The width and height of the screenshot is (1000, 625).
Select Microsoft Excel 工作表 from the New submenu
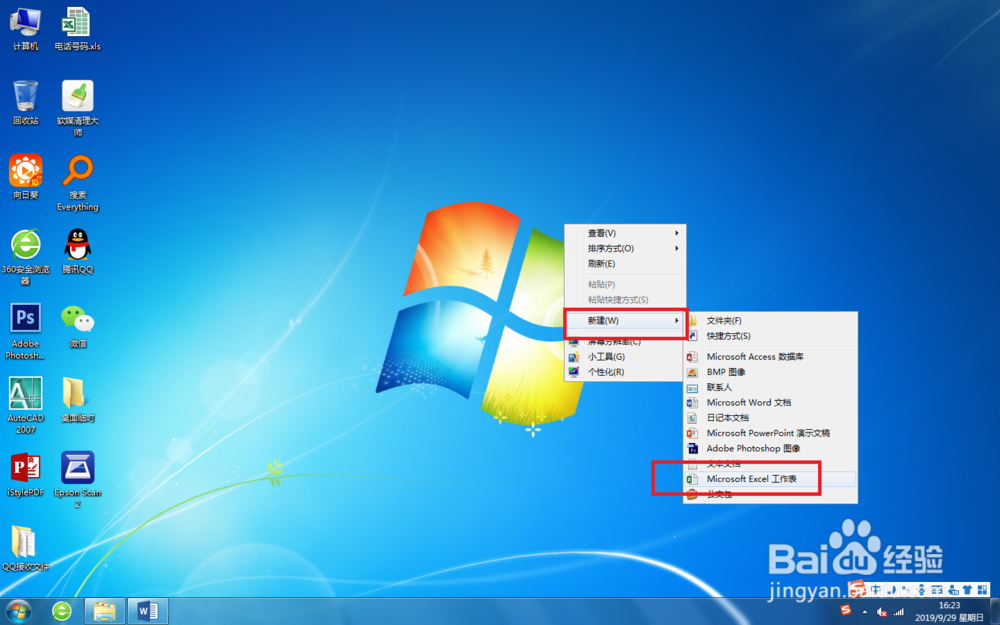752,478
